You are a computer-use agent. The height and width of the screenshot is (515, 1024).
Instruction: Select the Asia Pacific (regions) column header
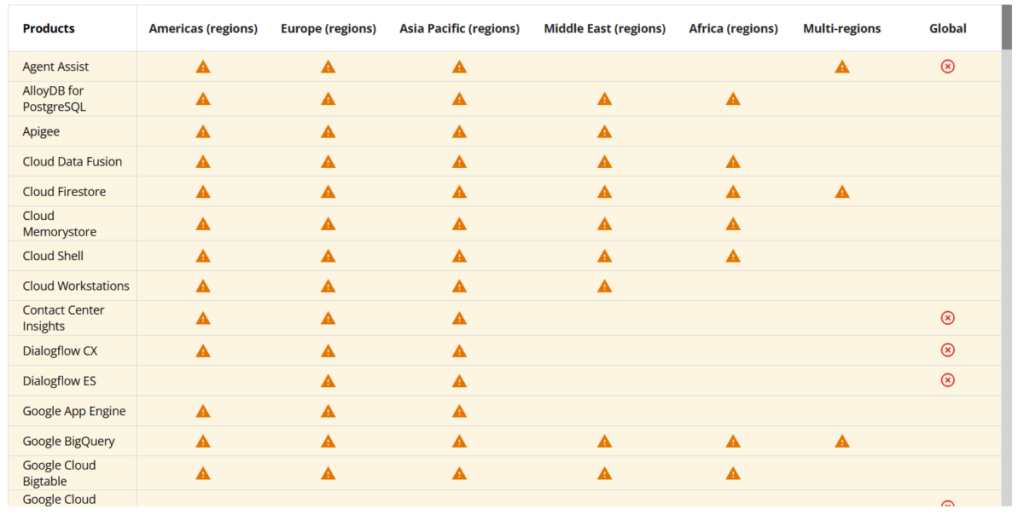[x=459, y=29]
